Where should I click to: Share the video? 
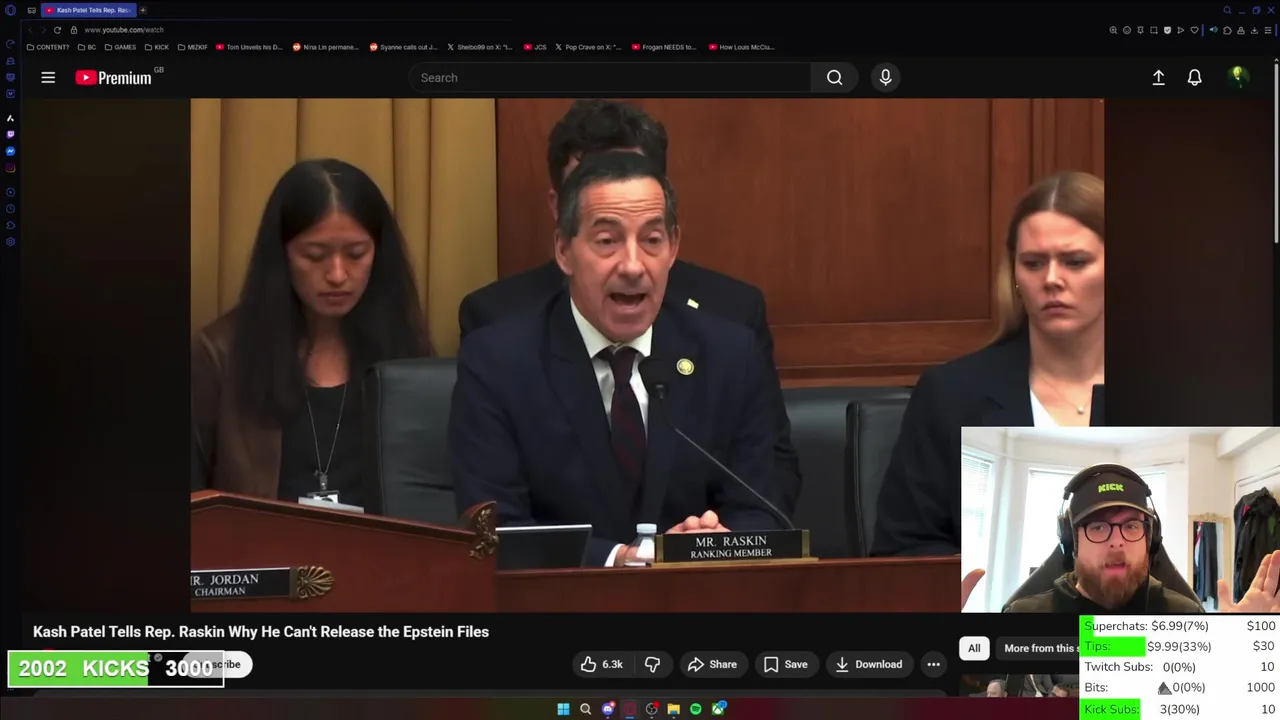pyautogui.click(x=712, y=664)
